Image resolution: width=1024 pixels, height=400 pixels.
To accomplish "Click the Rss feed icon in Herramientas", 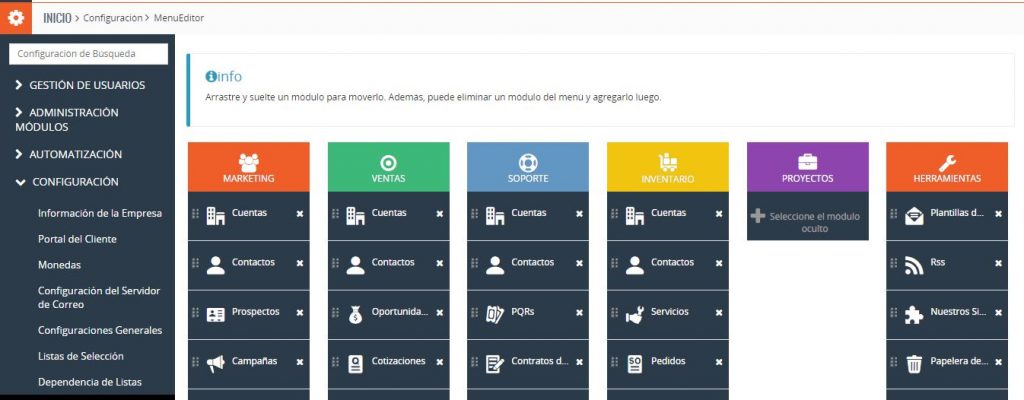I will coord(913,264).
